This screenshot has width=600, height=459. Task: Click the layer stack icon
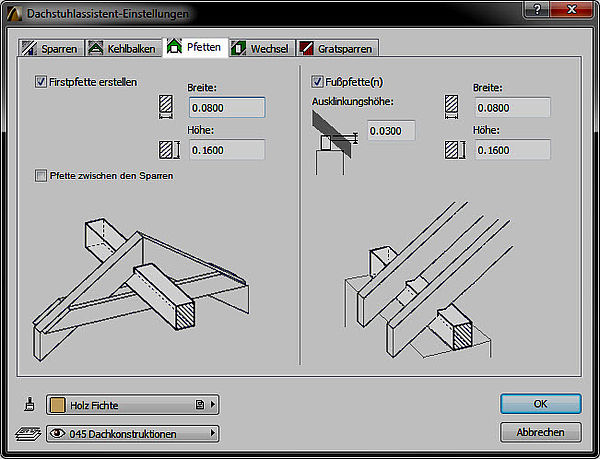pyautogui.click(x=30, y=433)
